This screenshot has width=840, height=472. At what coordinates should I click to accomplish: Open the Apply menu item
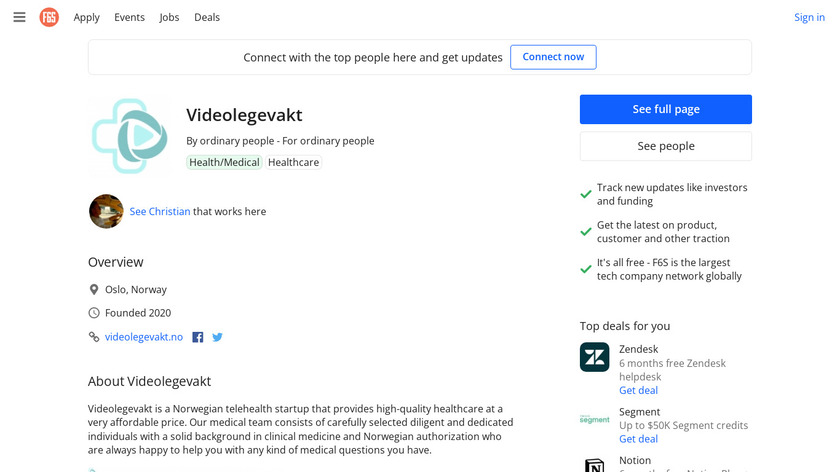point(86,17)
